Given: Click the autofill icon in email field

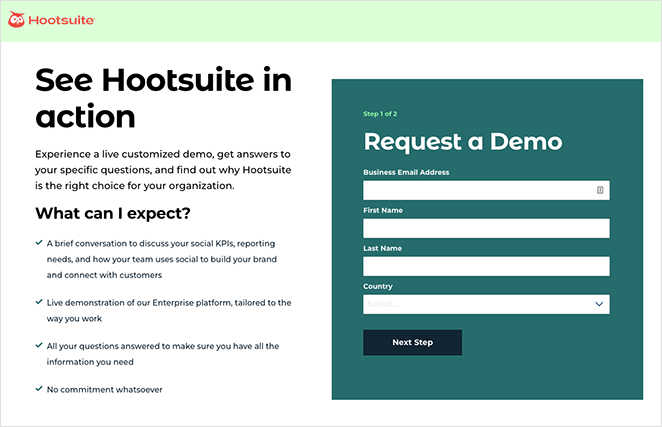Looking at the screenshot, I should 600,190.
